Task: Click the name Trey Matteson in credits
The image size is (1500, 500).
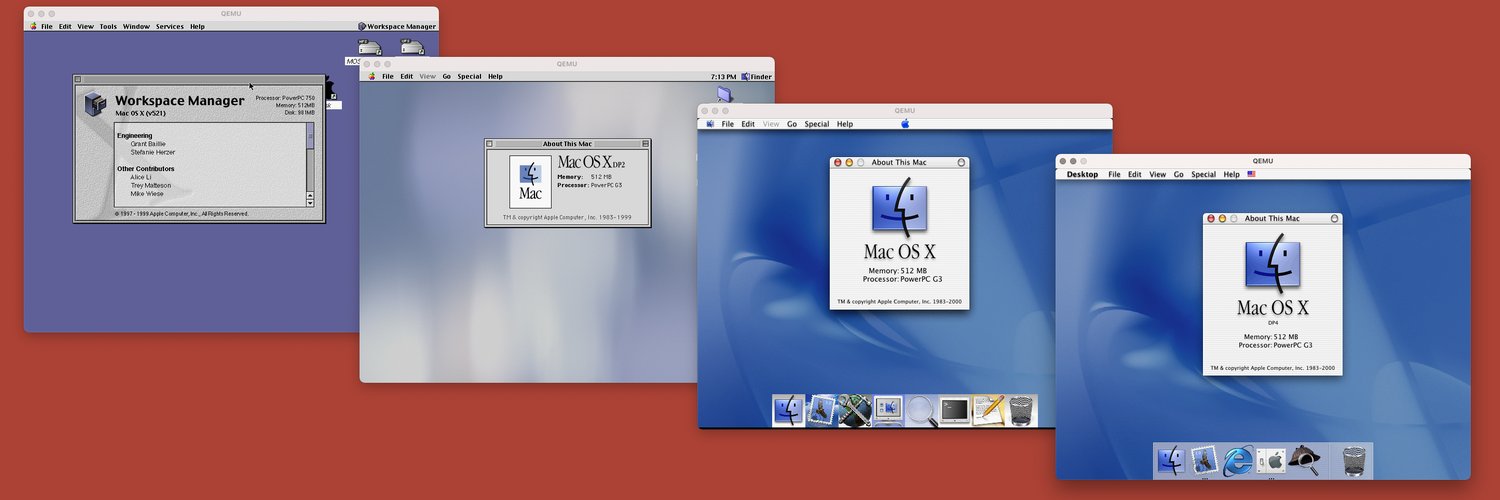Action: (151, 185)
